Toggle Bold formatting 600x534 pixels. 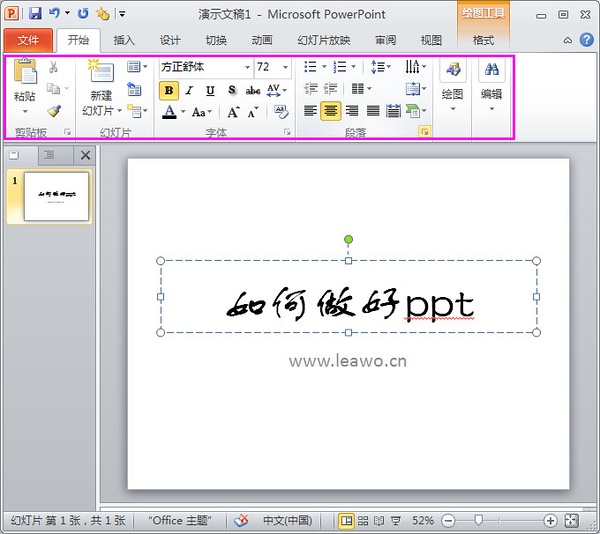pos(169,91)
